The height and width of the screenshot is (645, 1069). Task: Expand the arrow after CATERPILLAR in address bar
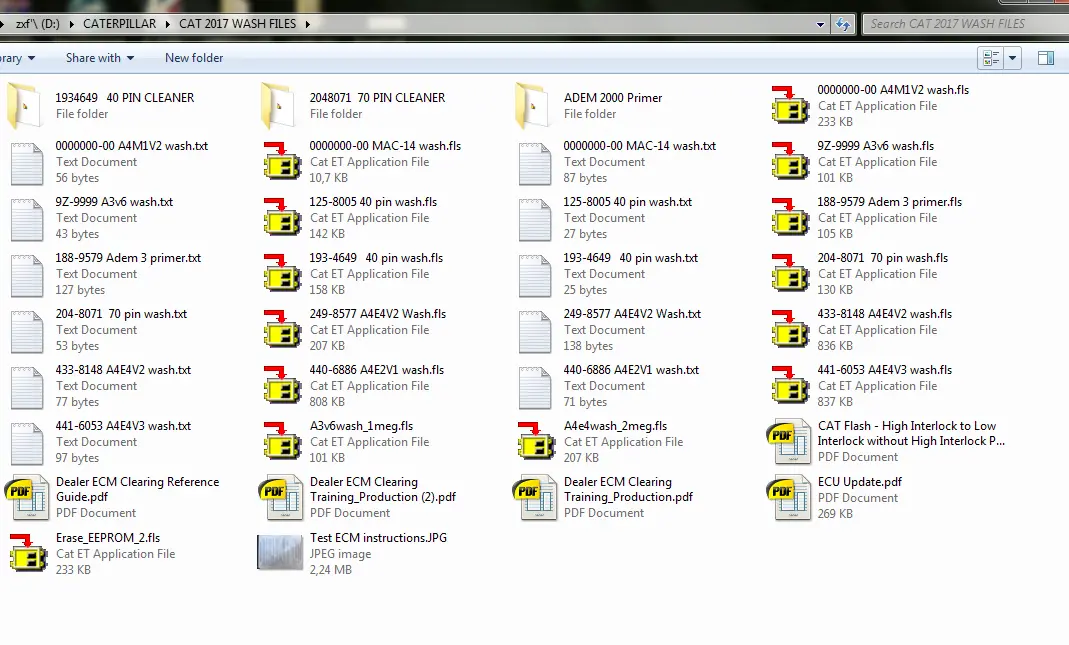168,24
